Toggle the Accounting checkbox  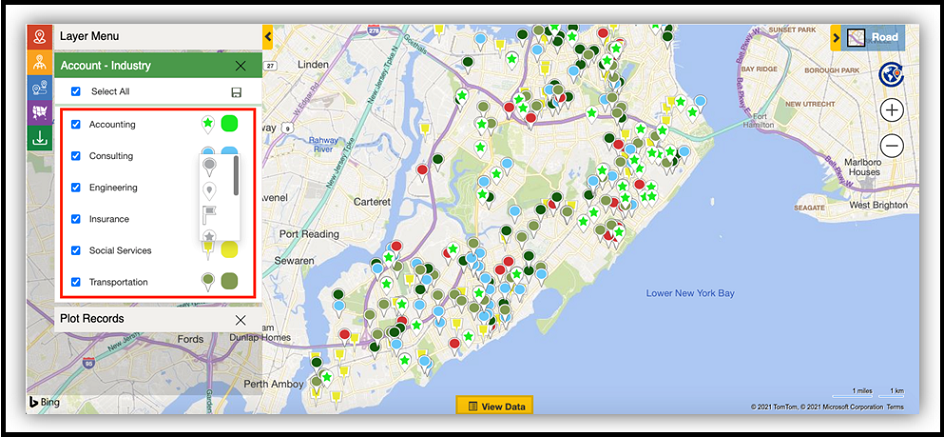click(x=76, y=125)
